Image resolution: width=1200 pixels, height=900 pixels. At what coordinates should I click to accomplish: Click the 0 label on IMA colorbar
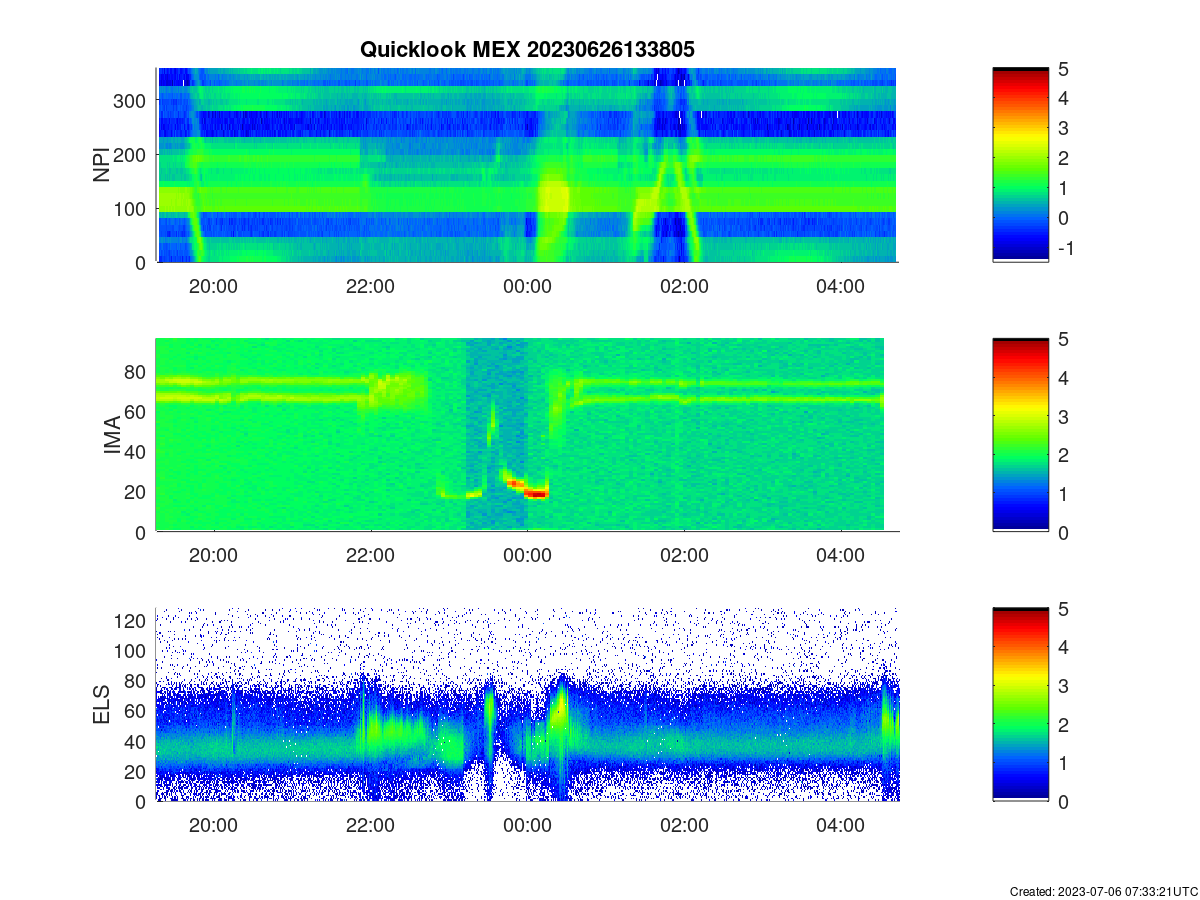pos(1063,533)
